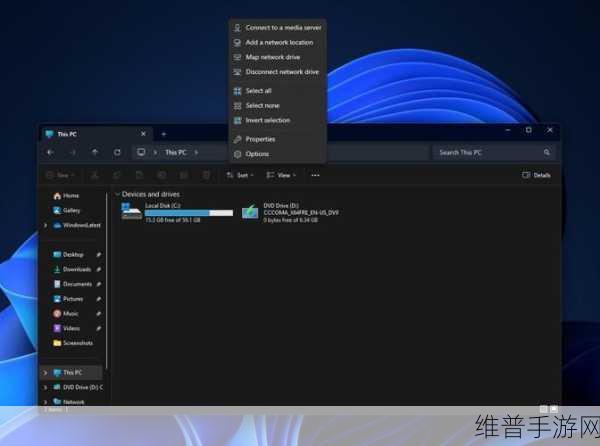This screenshot has width=600, height=446.
Task: Click This PC breadcrumb in address bar
Action: click(x=176, y=152)
